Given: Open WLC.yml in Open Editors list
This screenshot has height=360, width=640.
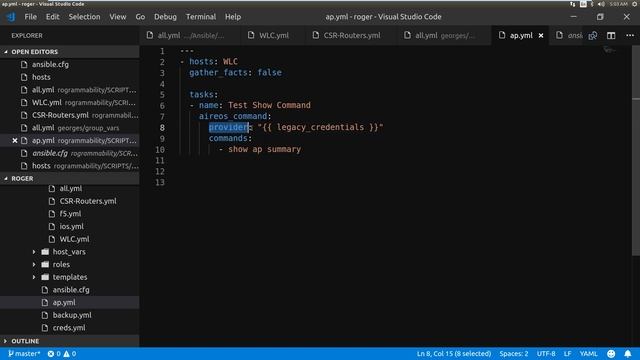Looking at the screenshot, I should tap(69, 102).
